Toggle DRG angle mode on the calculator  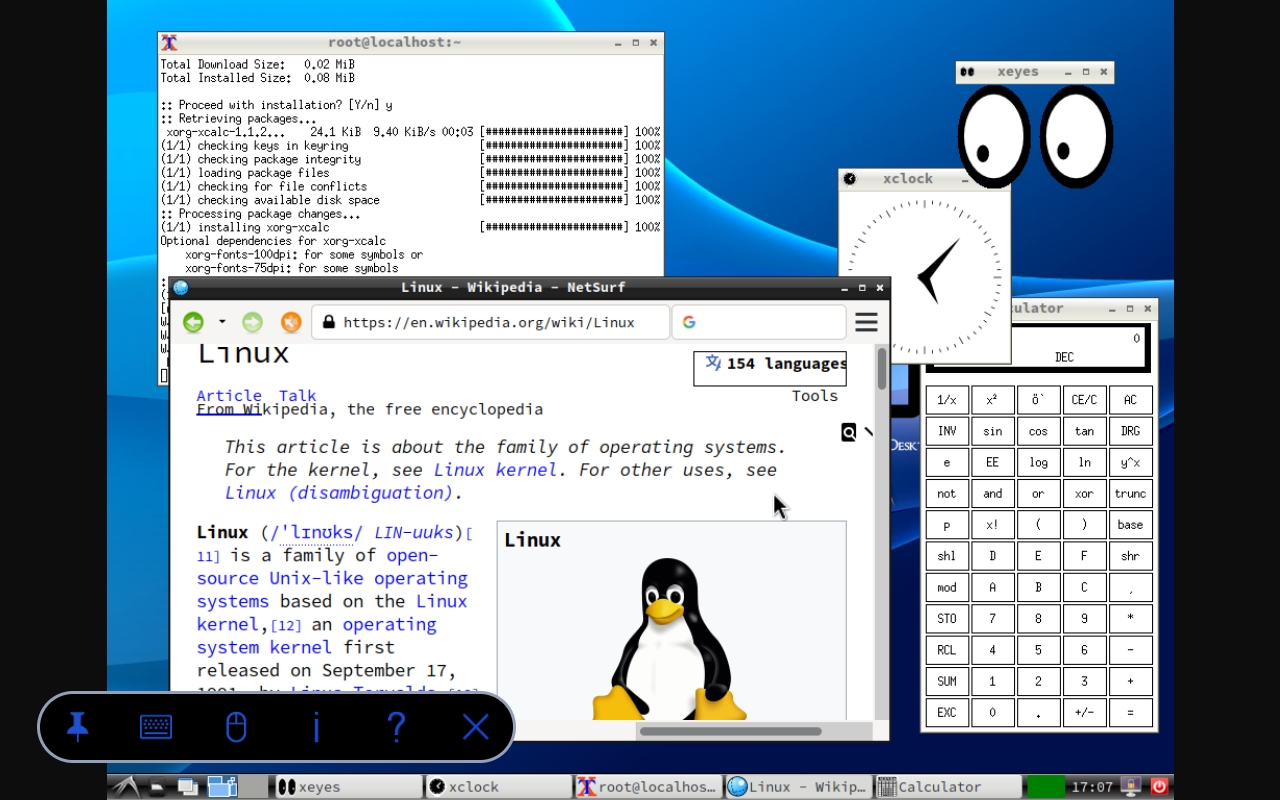click(1130, 430)
